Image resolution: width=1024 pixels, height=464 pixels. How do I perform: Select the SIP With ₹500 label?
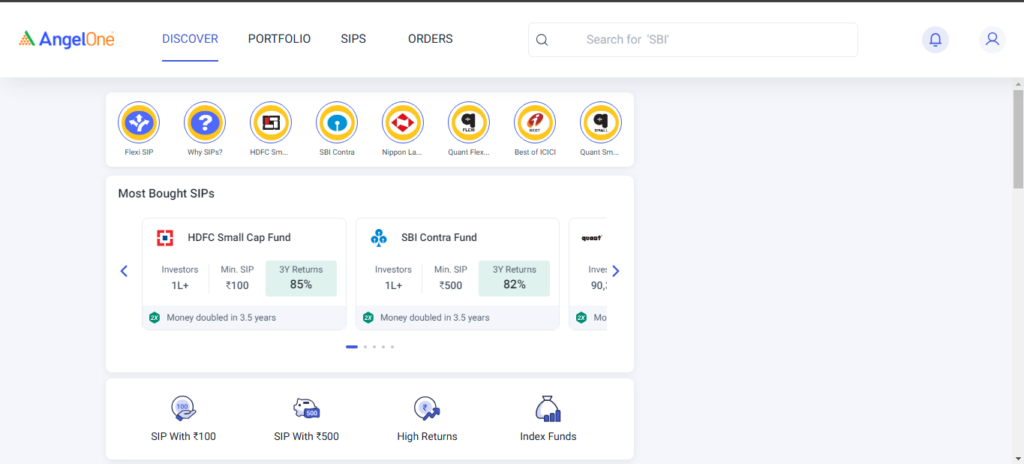306,437
